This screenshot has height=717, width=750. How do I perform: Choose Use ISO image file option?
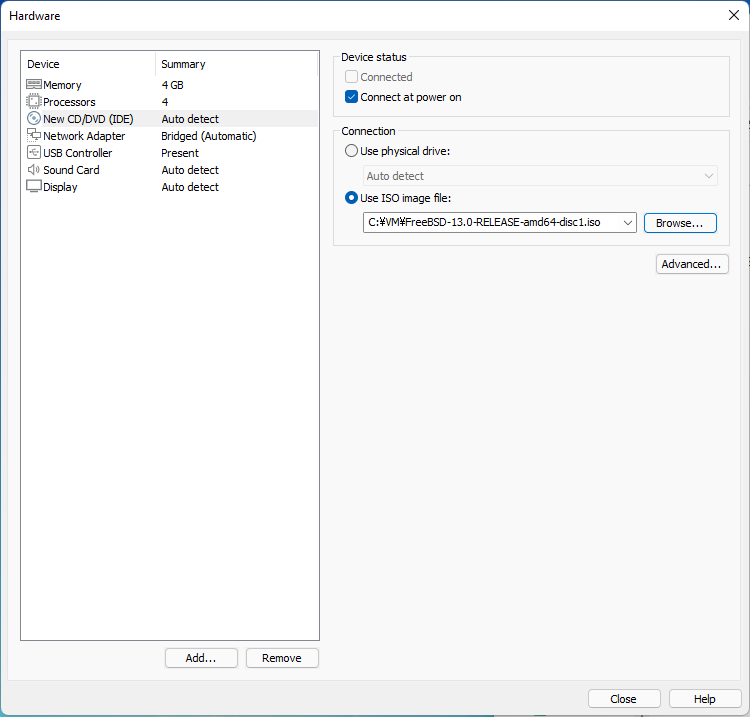pos(351,198)
